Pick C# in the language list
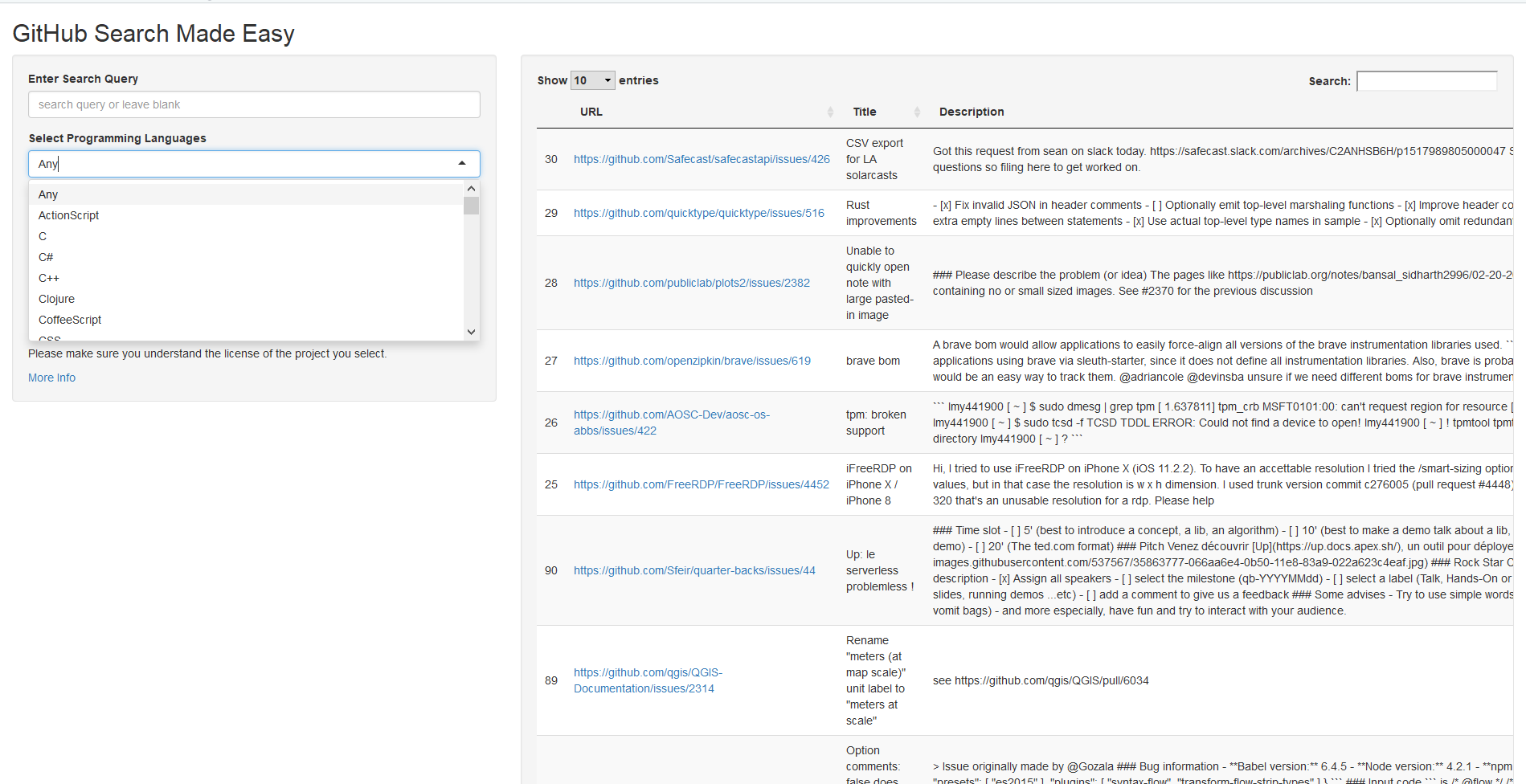This screenshot has height=784, width=1526. pos(247,257)
